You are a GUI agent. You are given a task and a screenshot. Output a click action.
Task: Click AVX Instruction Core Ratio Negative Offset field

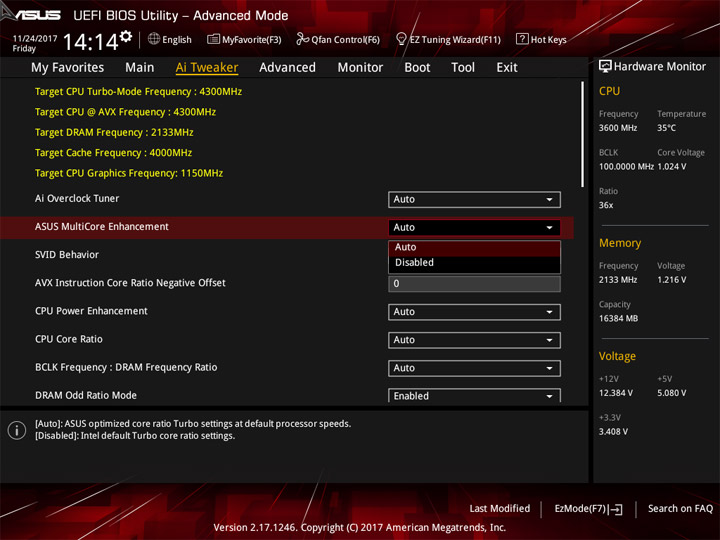coord(474,284)
